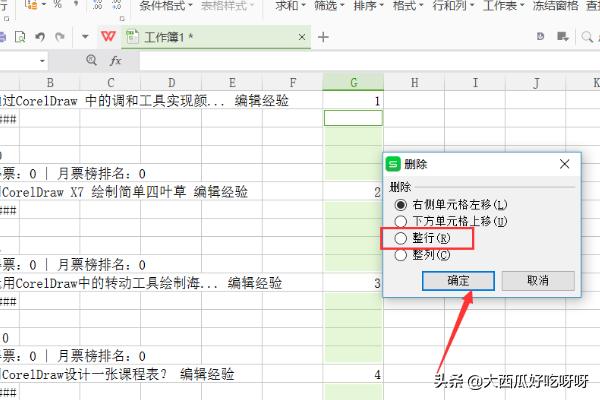600x400 pixels.
Task: Select column H header
Action: pyautogui.click(x=414, y=83)
